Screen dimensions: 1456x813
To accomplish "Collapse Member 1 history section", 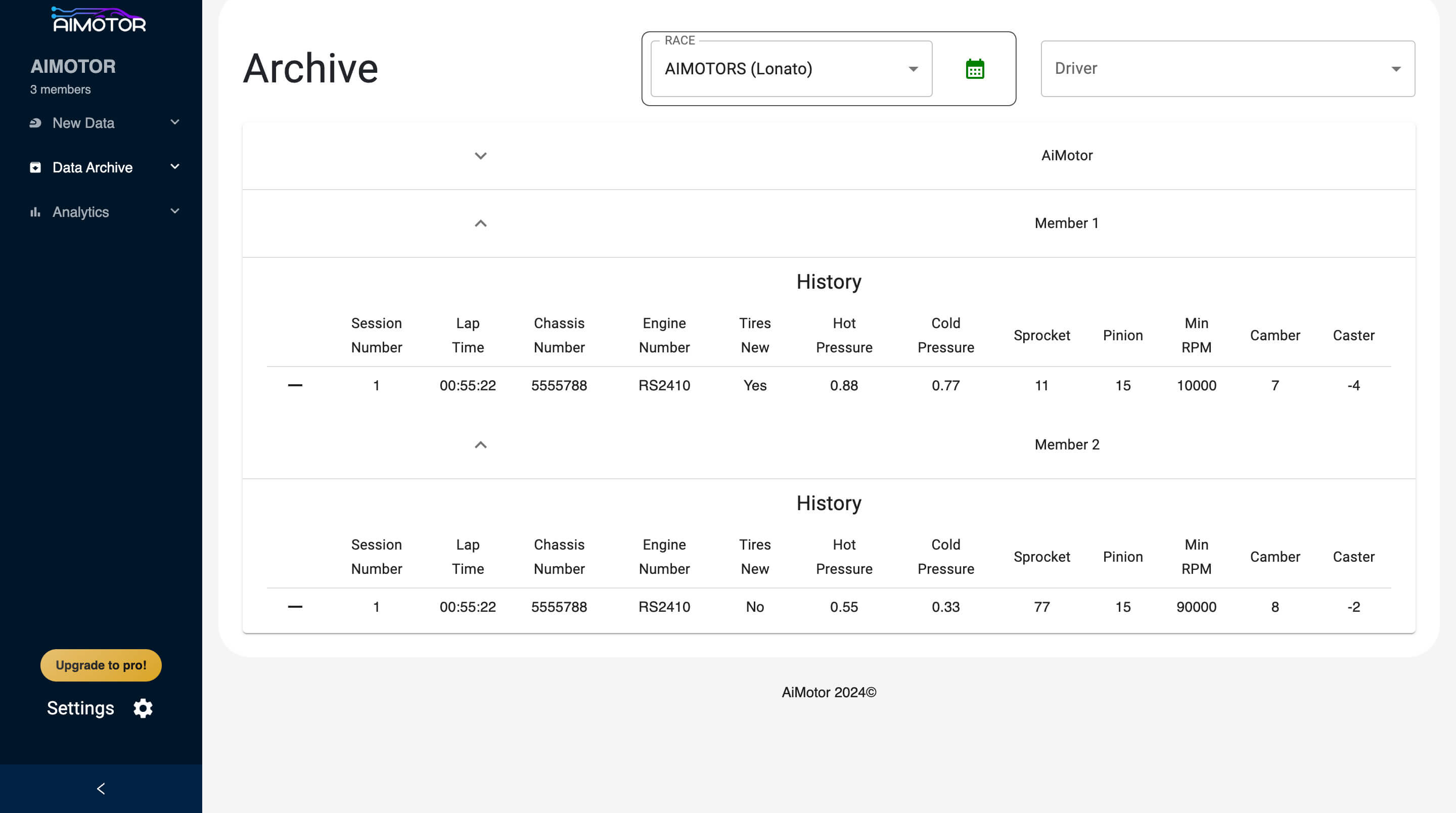I will [x=480, y=223].
